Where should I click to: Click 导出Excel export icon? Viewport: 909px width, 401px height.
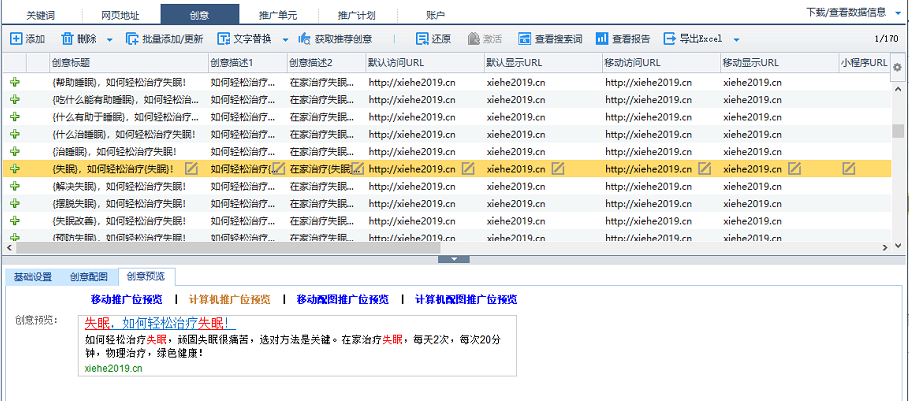click(670, 39)
